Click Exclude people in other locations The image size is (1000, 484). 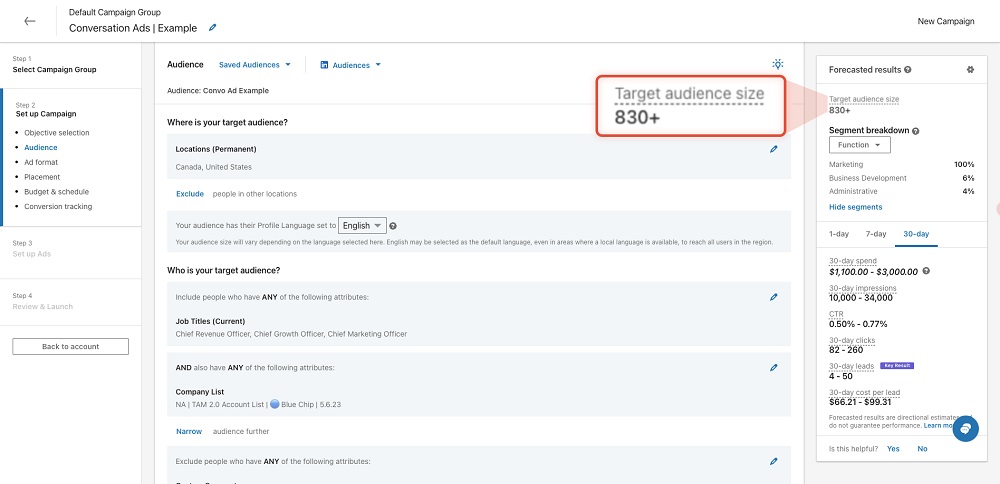(x=190, y=194)
